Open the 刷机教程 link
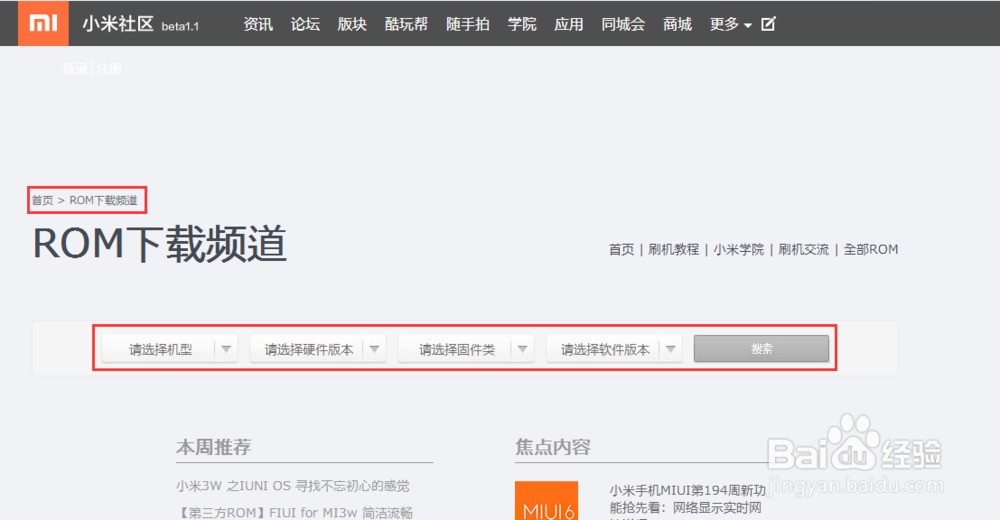This screenshot has height=520, width=1000. point(673,249)
